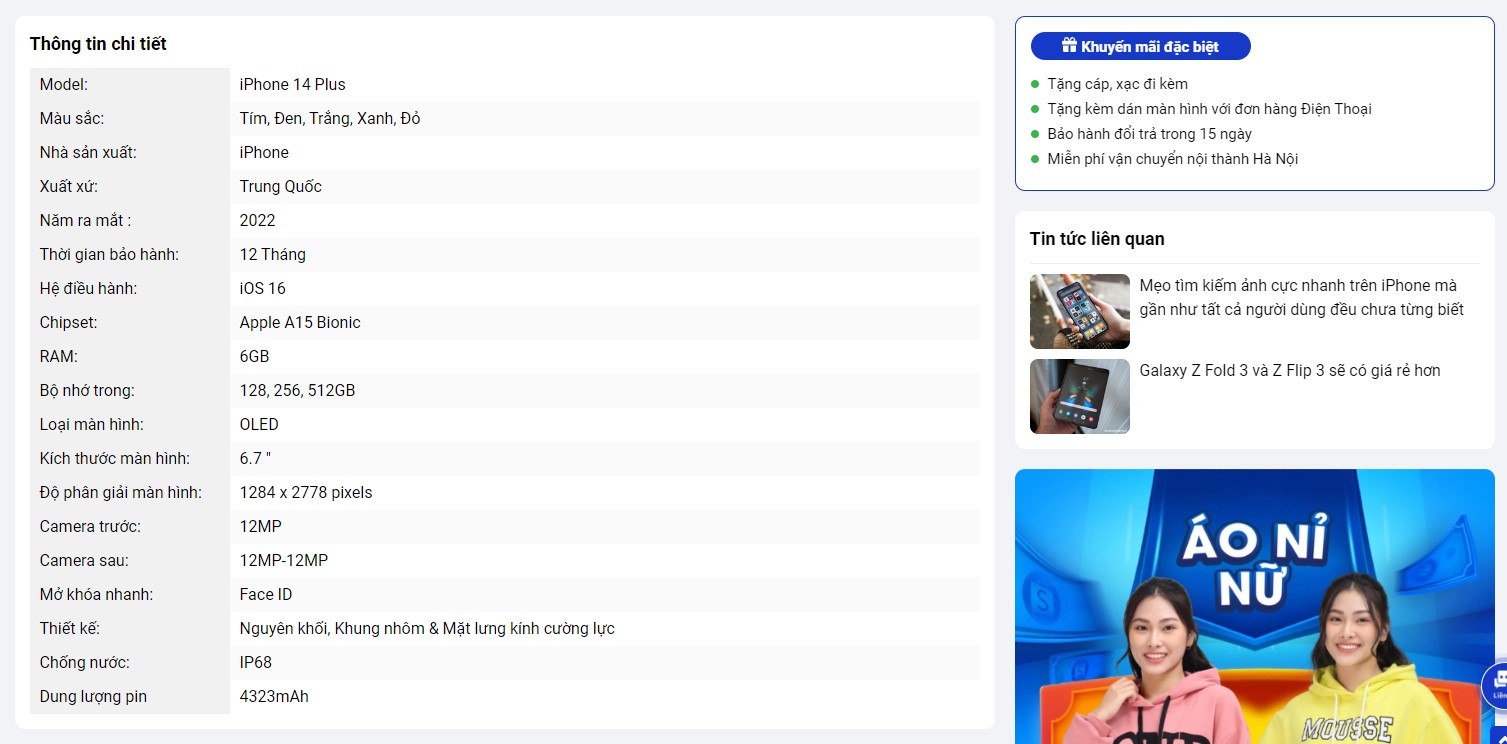The height and width of the screenshot is (744, 1507).
Task: Click the '2022' release year value
Action: point(258,221)
